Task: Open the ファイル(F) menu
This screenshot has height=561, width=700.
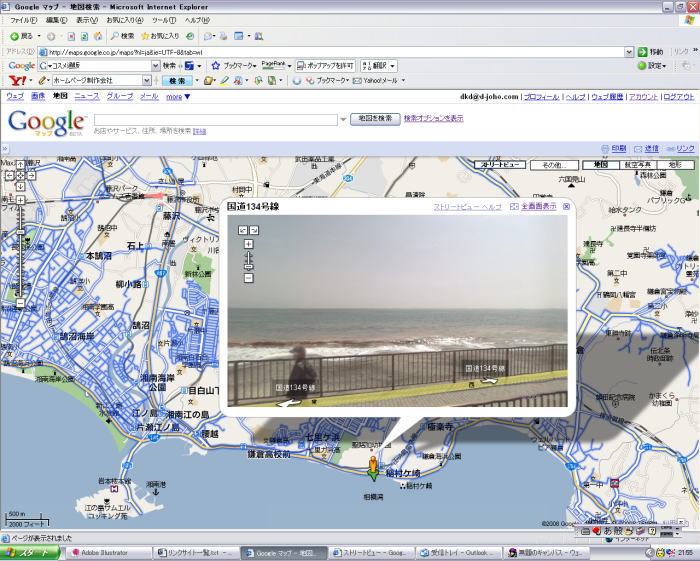Action: point(23,20)
